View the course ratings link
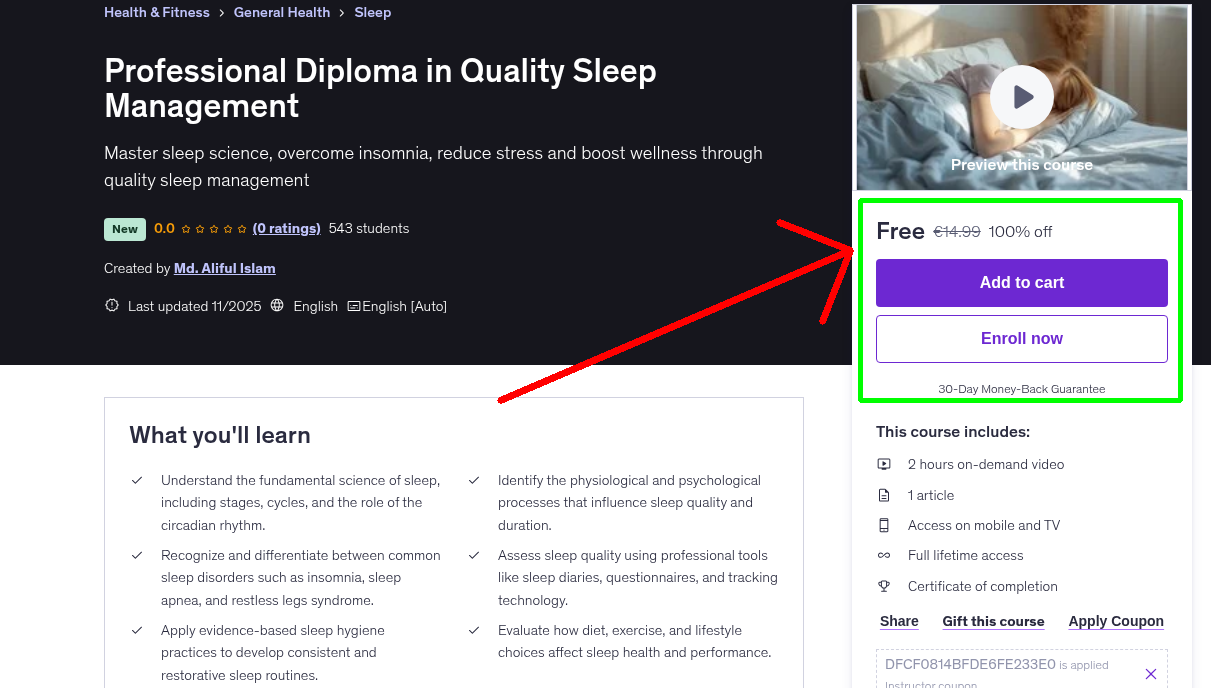 click(286, 228)
